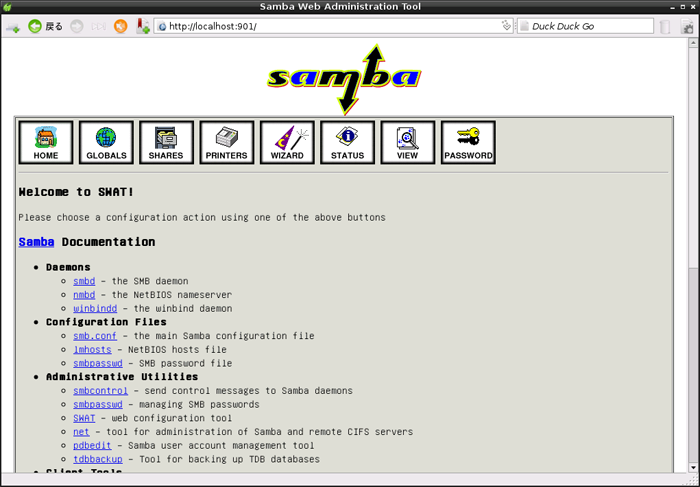
Task: Click the 'Daemons' section heading
Action: [68, 267]
